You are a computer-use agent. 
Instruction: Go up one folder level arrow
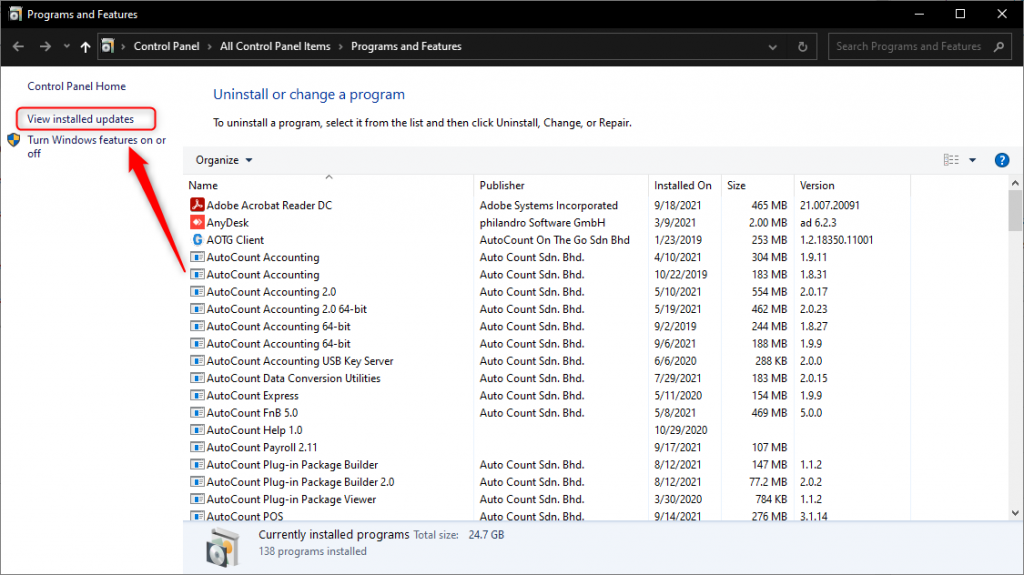[x=85, y=46]
